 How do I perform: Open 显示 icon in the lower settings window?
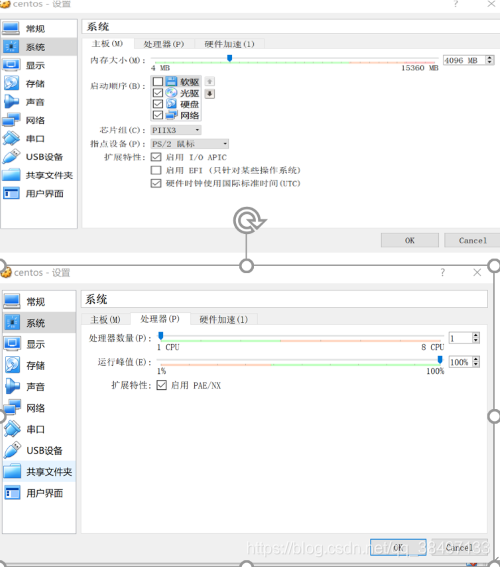(12, 344)
